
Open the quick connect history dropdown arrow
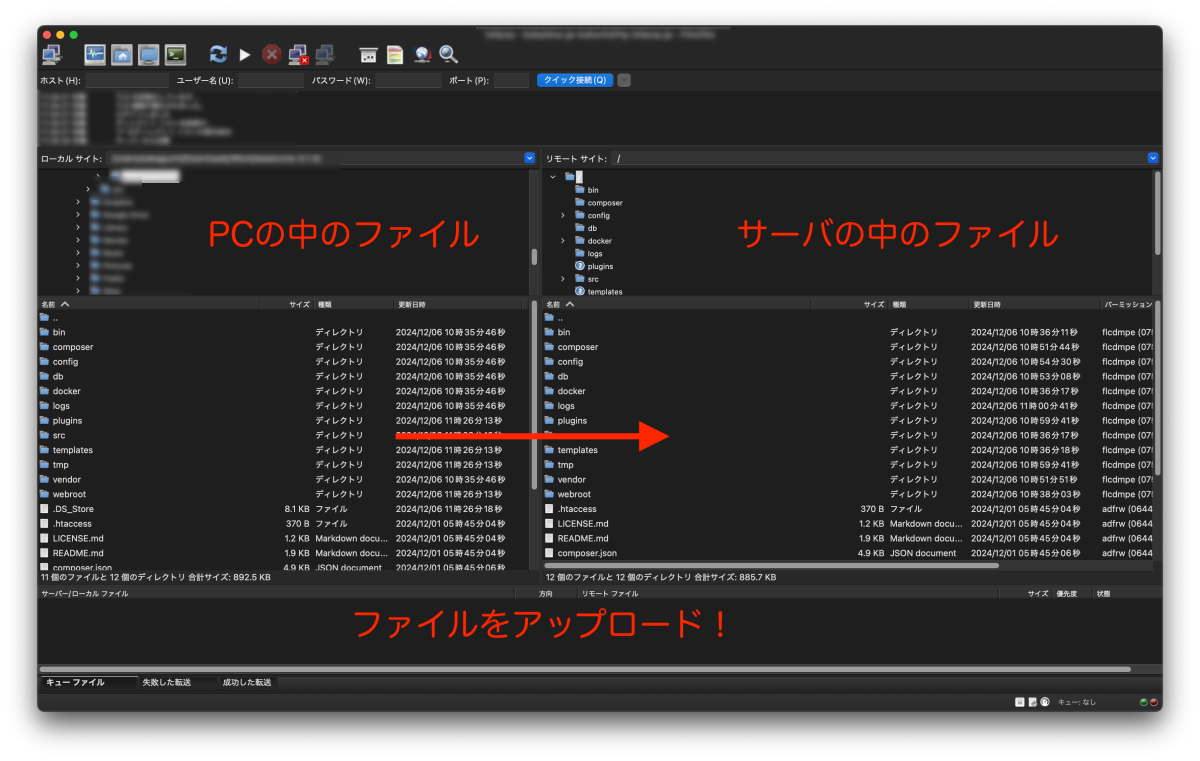click(624, 80)
